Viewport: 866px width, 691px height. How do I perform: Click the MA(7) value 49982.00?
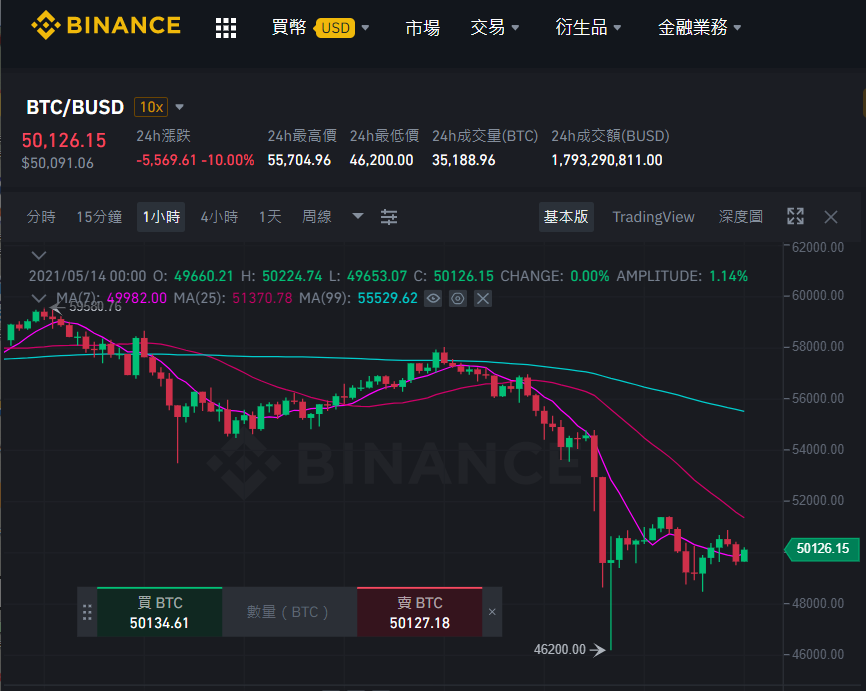tap(136, 298)
